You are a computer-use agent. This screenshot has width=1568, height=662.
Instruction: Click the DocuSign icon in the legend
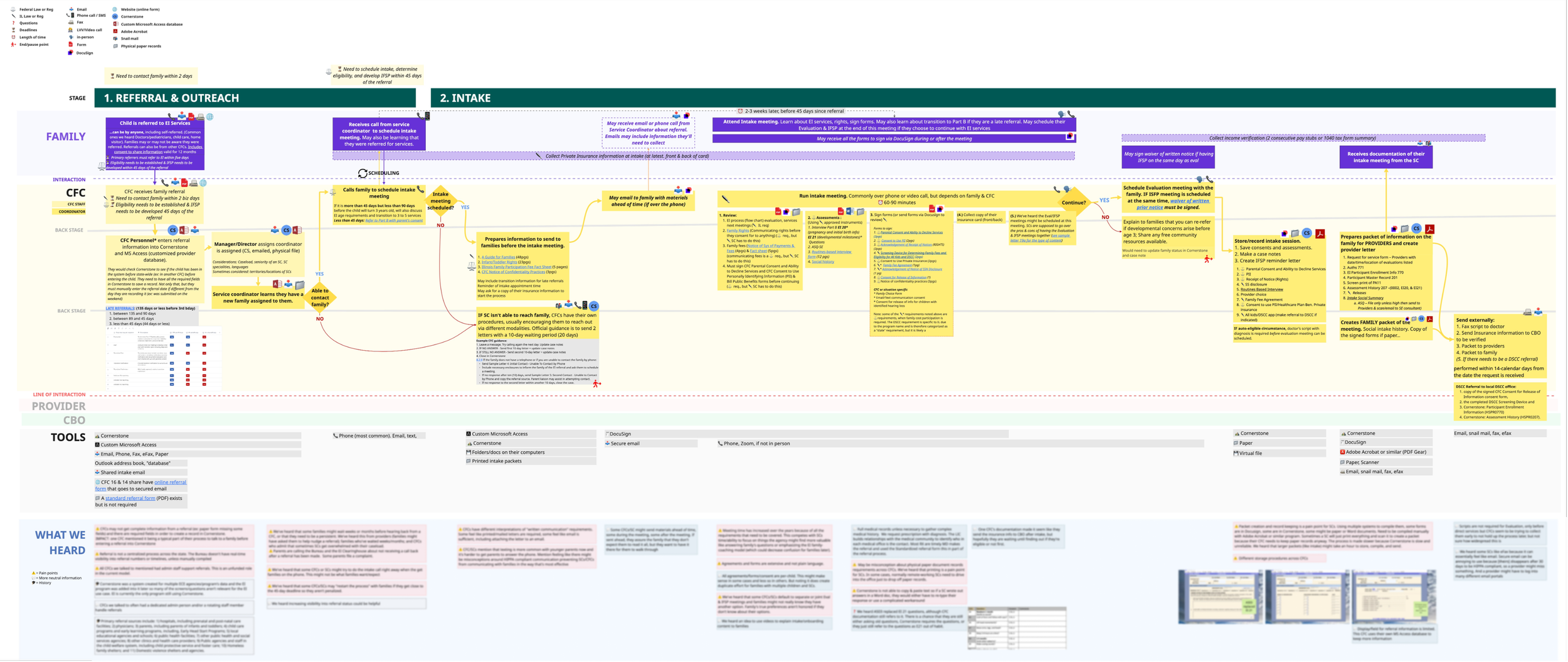[x=70, y=53]
